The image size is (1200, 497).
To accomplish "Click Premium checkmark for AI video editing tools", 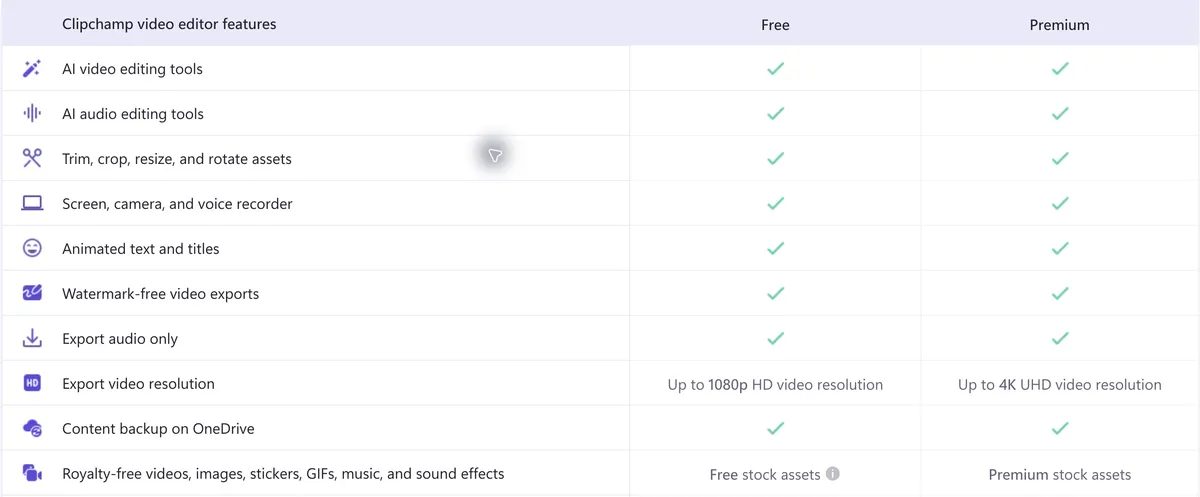I will tap(1060, 69).
